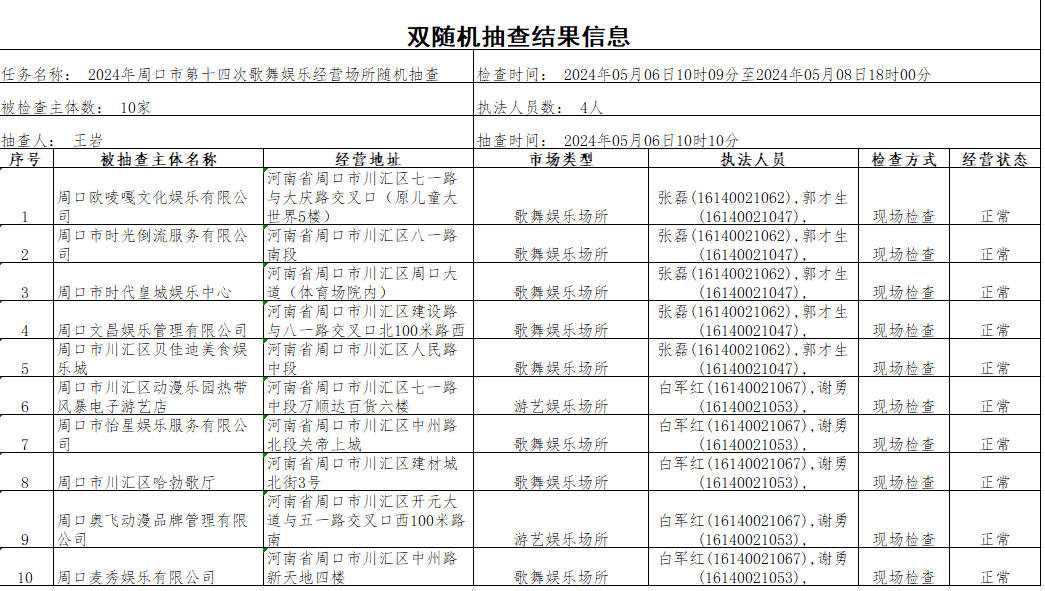Select 歌舞娱乐场所 in row 10
The image size is (1045, 591).
[561, 567]
